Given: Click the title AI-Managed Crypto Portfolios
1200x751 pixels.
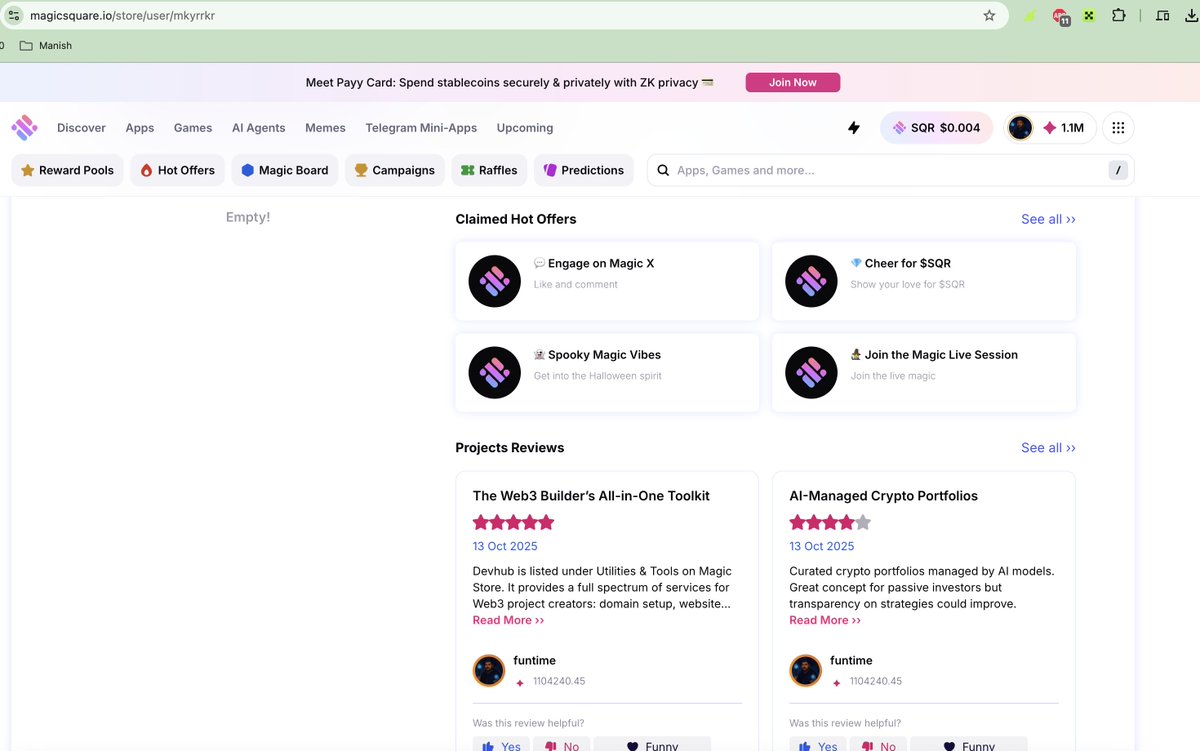Looking at the screenshot, I should 884,496.
